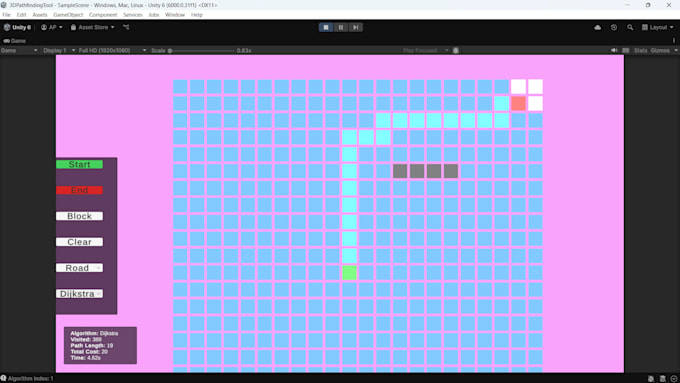Toggle the mouse unlock icon beside Play Focused
This screenshot has height=383, width=680.
pyautogui.click(x=456, y=51)
